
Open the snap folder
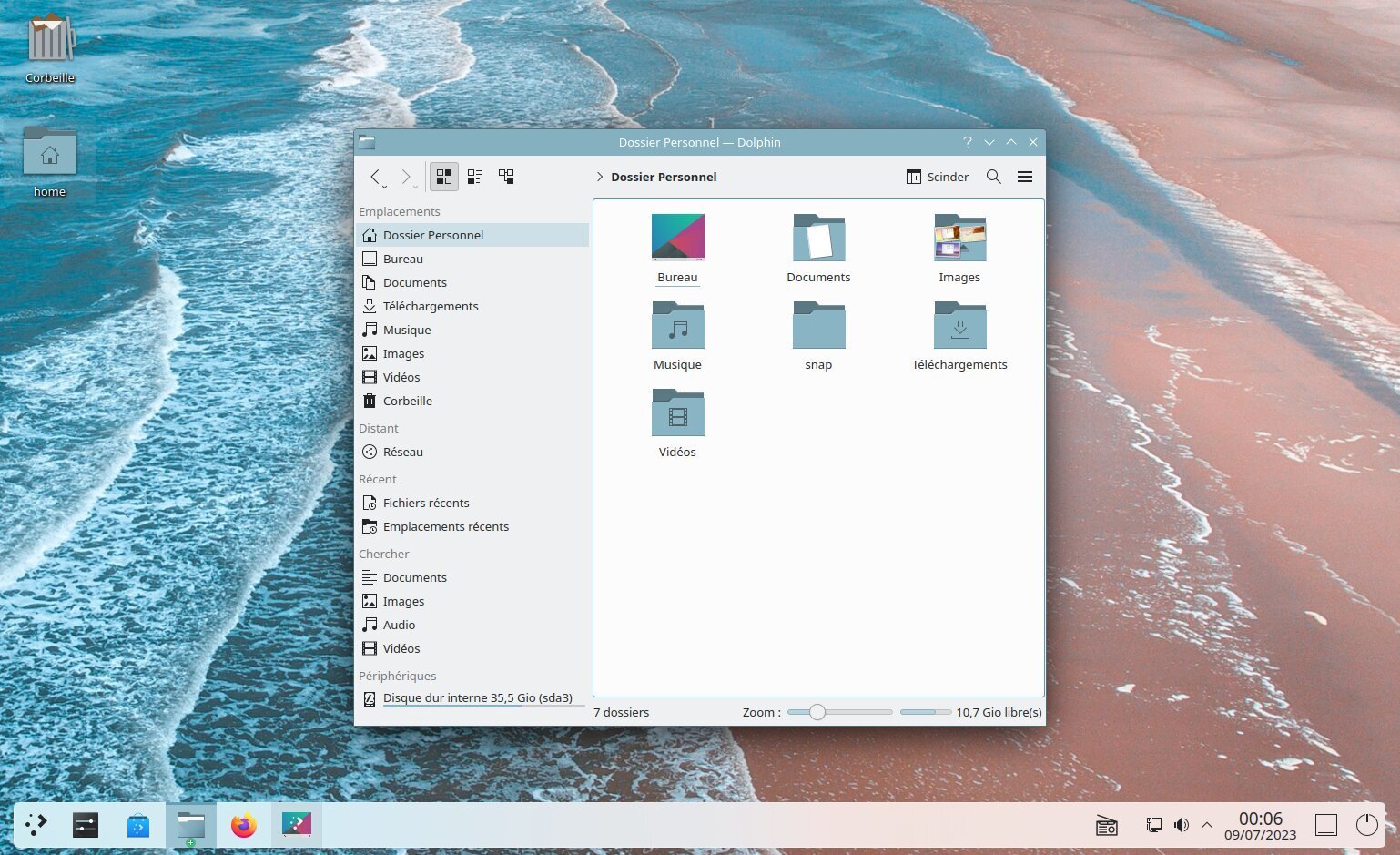click(x=818, y=326)
